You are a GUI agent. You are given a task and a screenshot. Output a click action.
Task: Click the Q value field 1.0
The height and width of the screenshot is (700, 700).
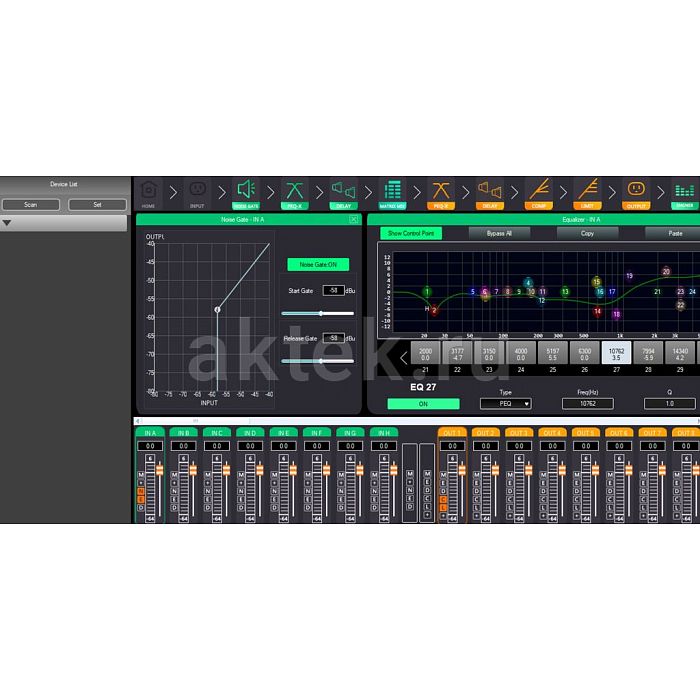click(x=670, y=404)
